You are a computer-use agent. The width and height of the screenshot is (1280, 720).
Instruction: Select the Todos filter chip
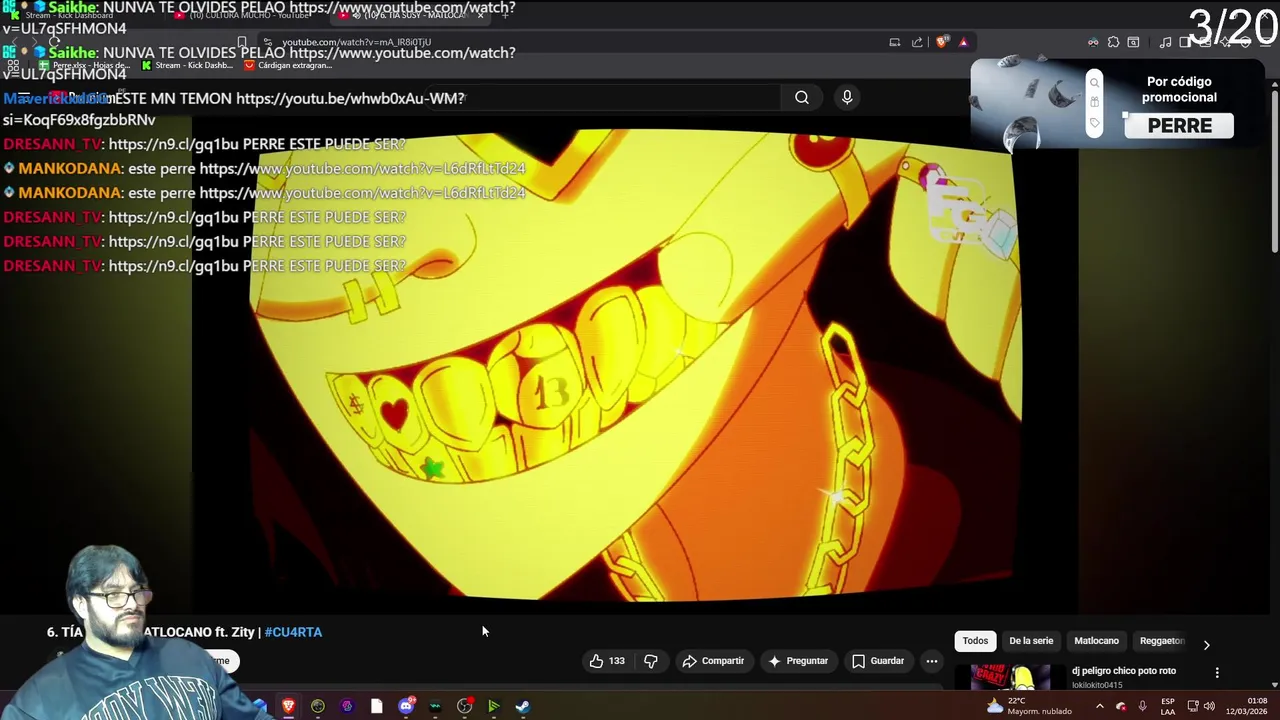[x=975, y=641]
